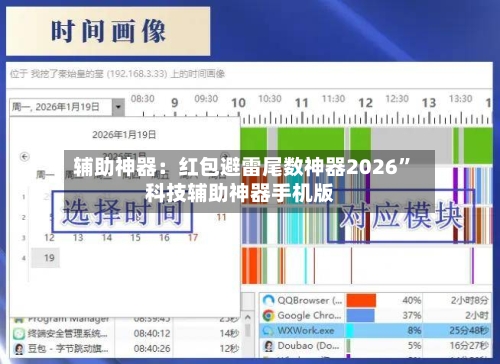Click the orange QQBrowser usage color bar
The height and width of the screenshot is (364, 500).
pos(361,300)
